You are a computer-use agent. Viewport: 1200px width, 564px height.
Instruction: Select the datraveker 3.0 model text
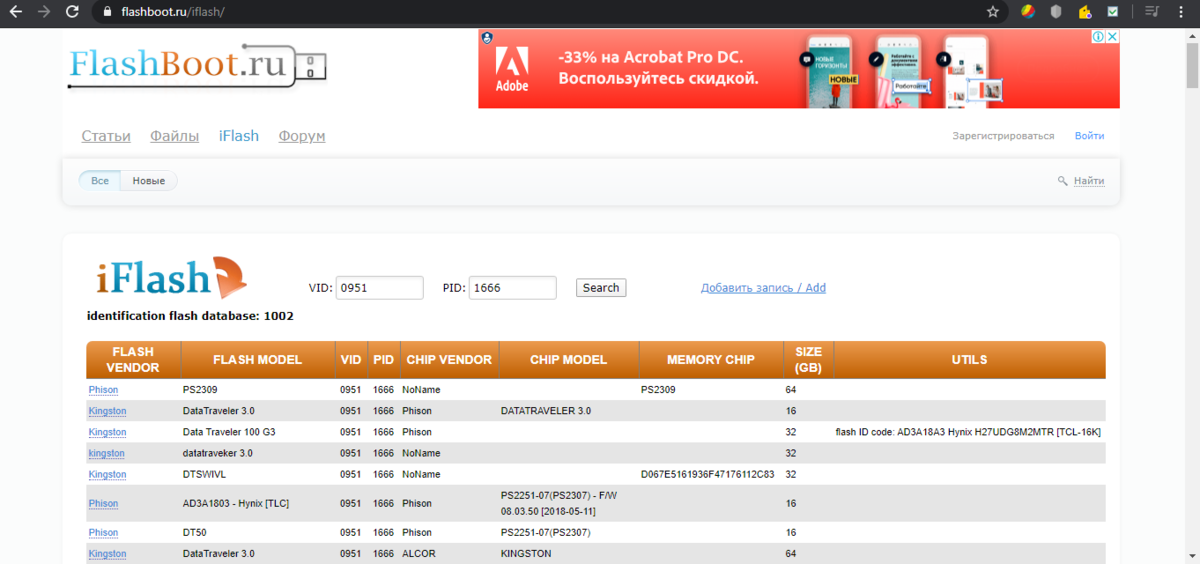pyautogui.click(x=218, y=453)
